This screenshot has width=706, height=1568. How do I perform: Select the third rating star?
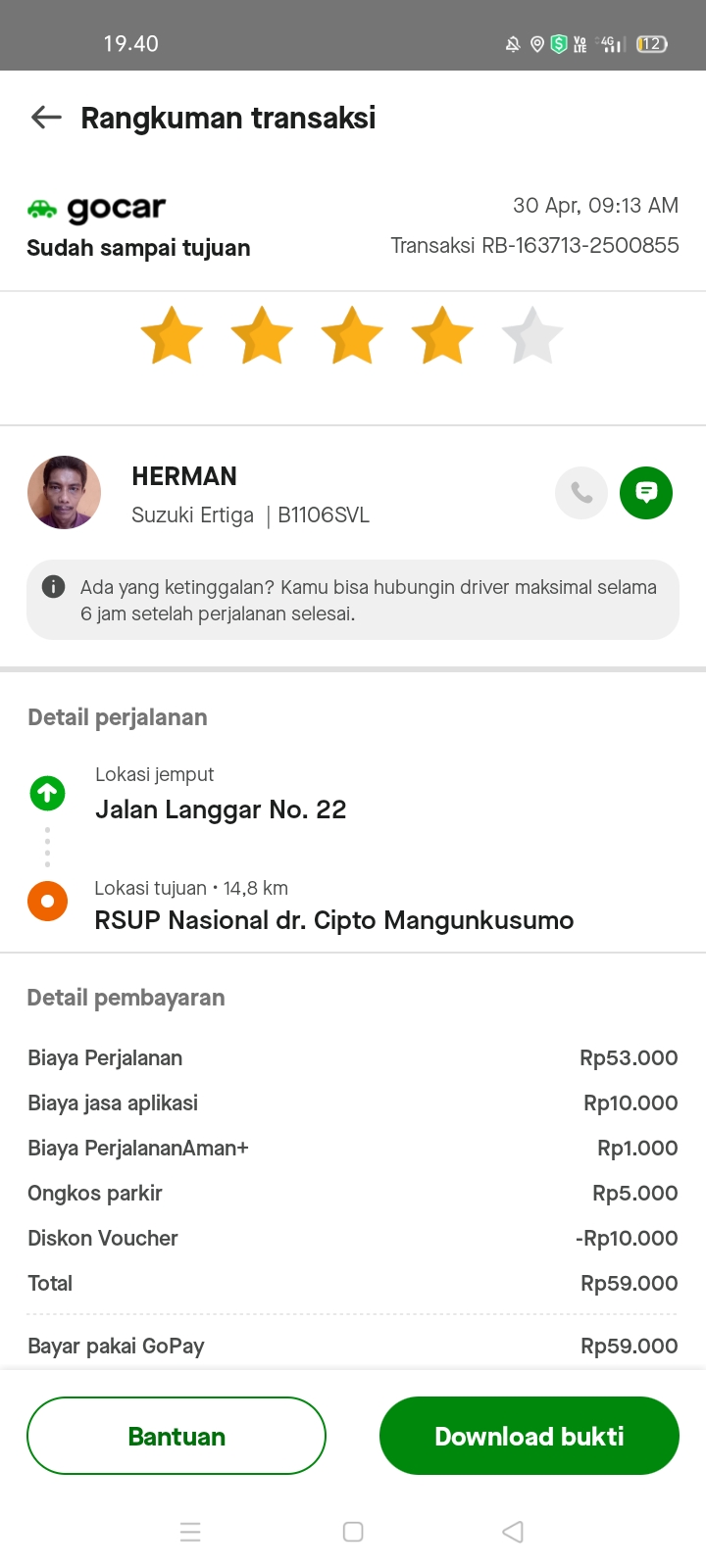[352, 336]
